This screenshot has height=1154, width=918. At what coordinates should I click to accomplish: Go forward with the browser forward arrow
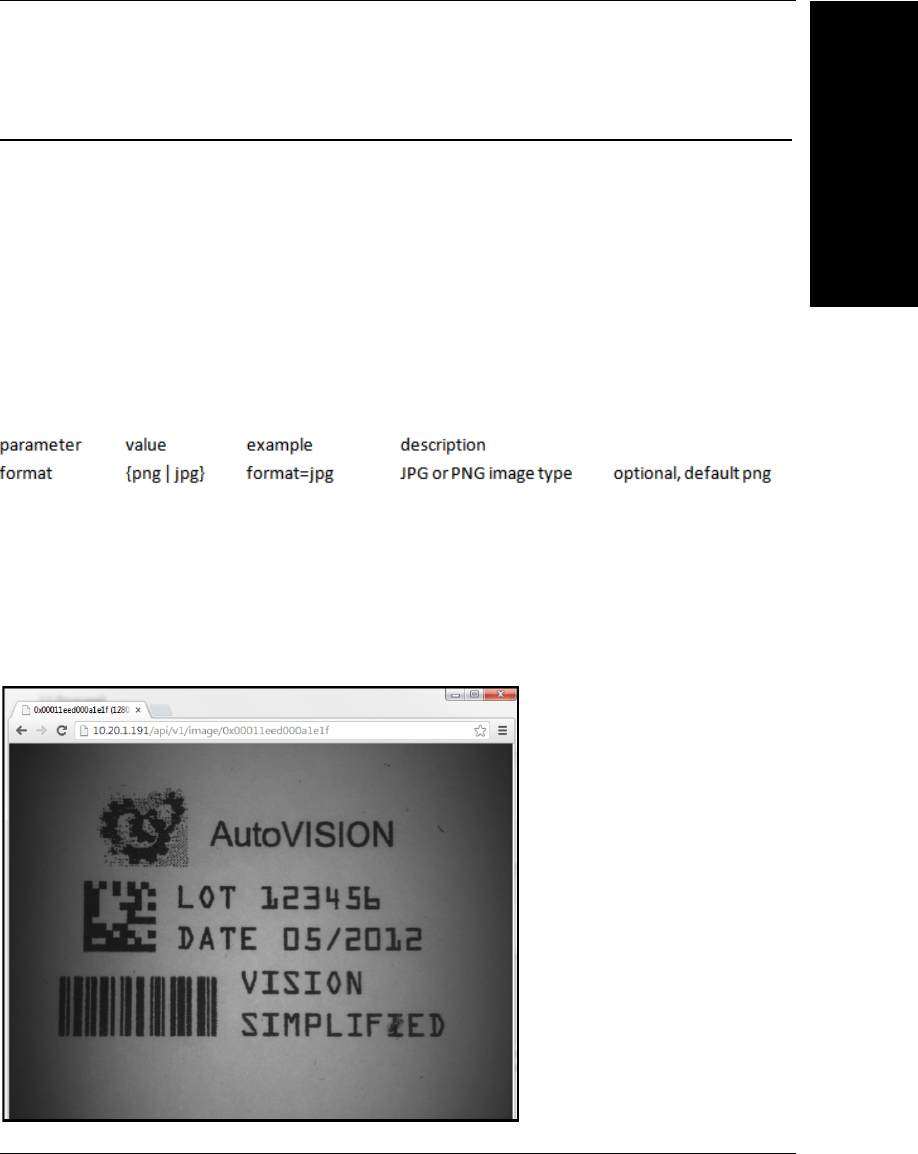coord(41,731)
